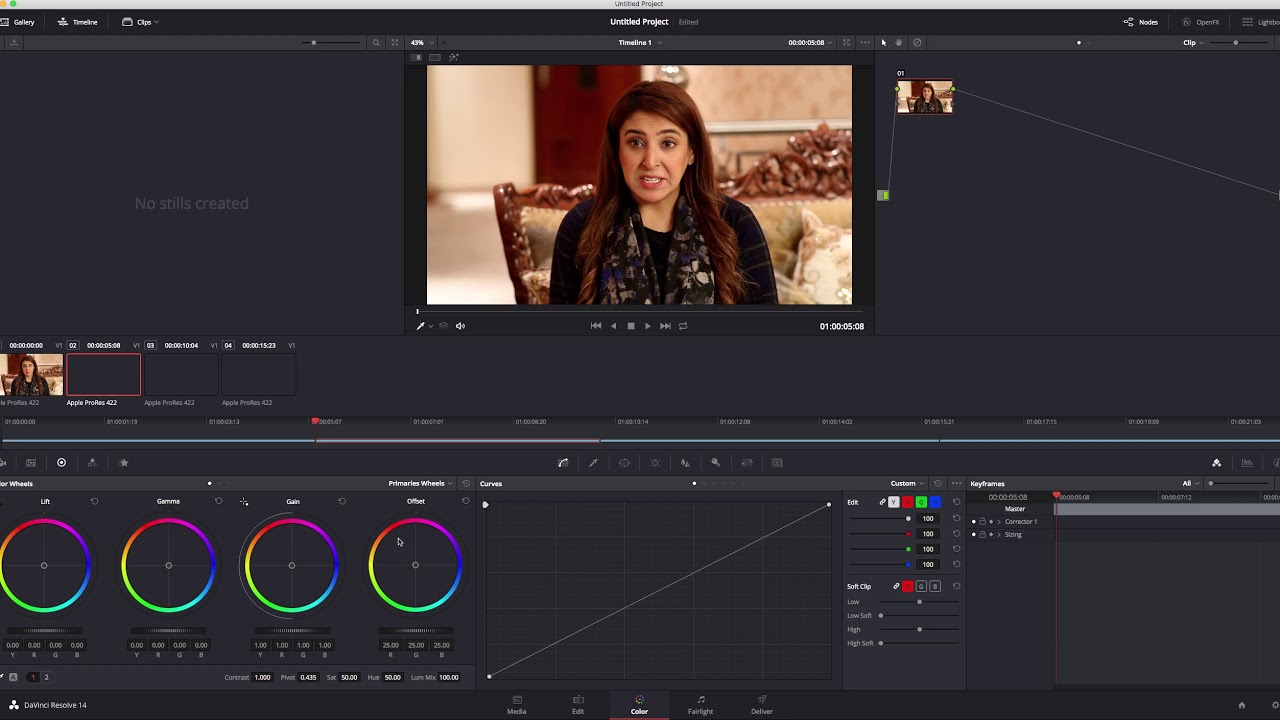Open the viewer 43% zoom dropdown

click(x=421, y=43)
